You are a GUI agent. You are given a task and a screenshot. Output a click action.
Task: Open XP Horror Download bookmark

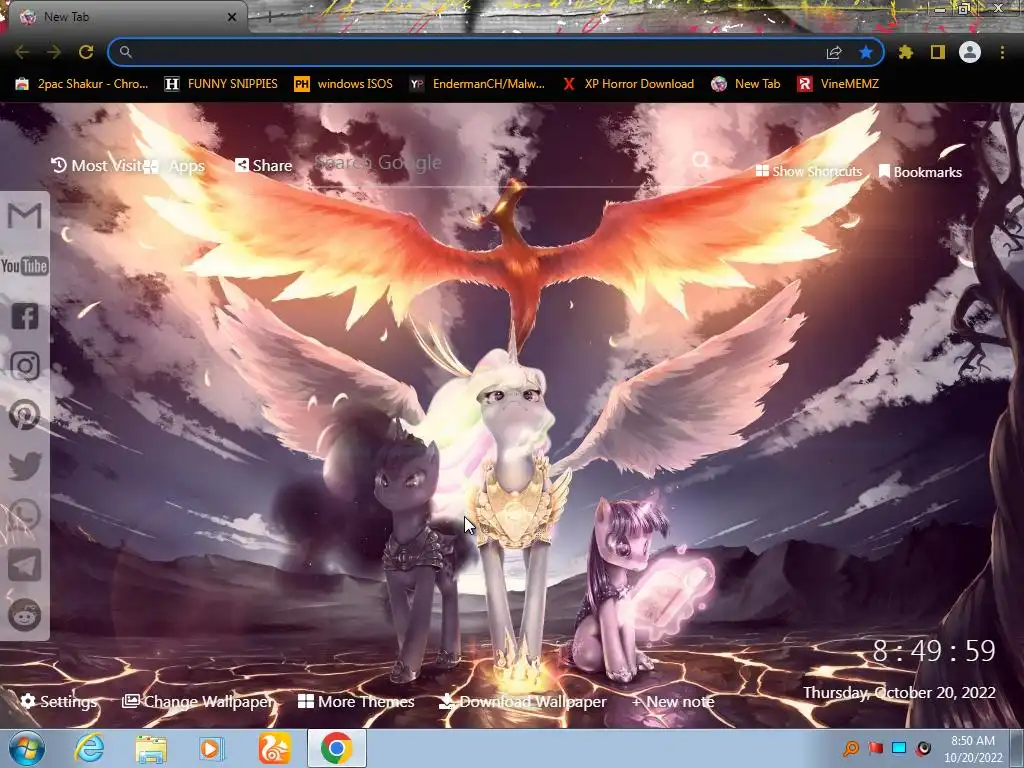pyautogui.click(x=628, y=84)
